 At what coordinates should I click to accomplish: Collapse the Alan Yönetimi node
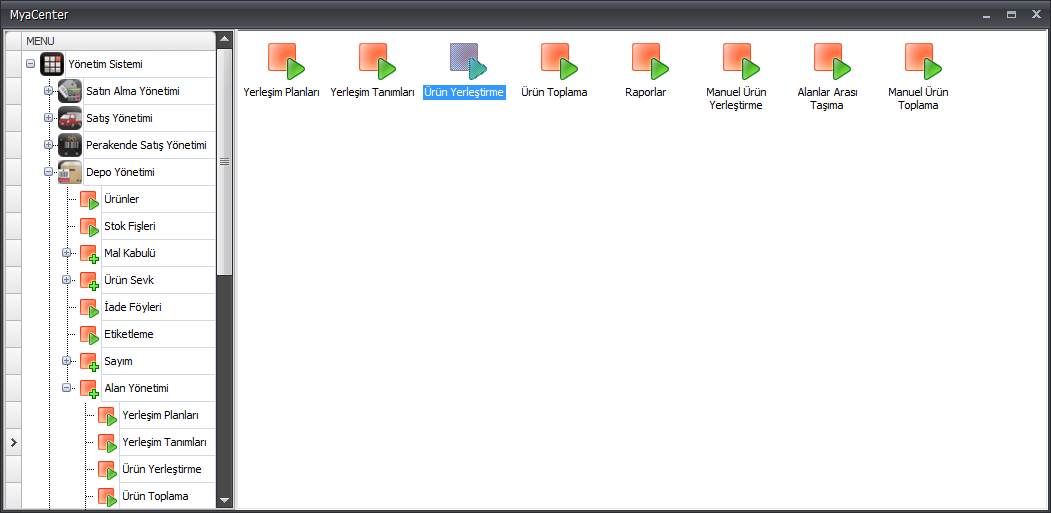(66, 388)
